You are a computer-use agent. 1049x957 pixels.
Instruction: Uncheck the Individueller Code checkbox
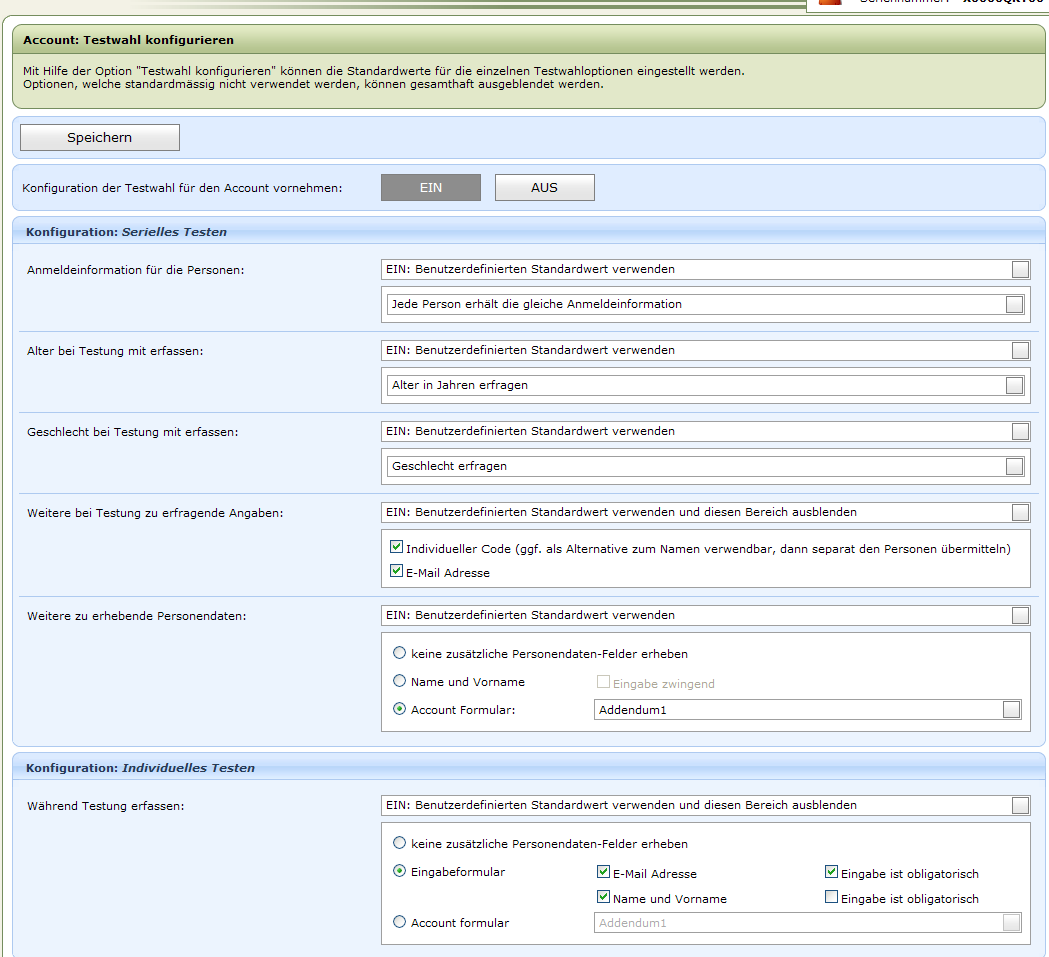click(397, 548)
